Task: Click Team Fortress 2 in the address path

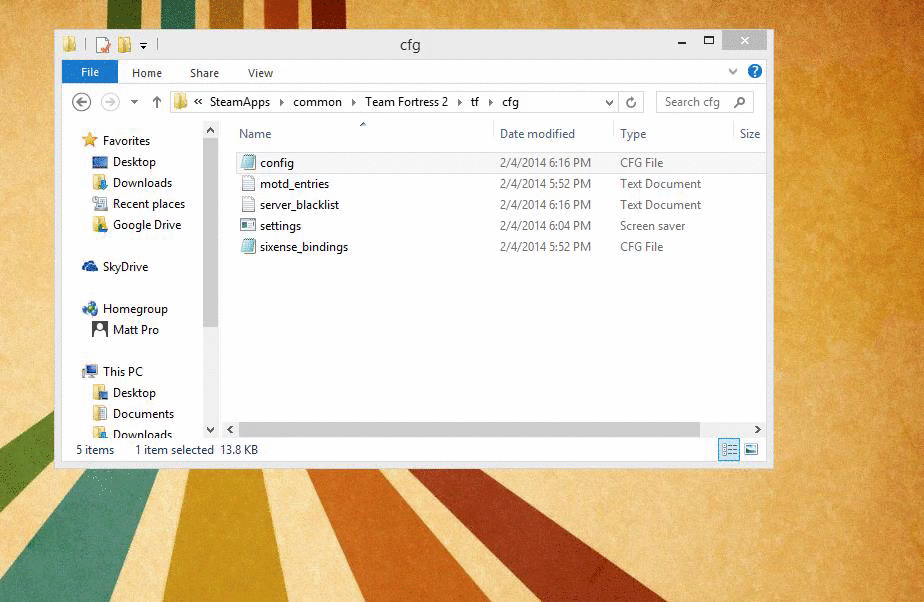Action: [406, 102]
